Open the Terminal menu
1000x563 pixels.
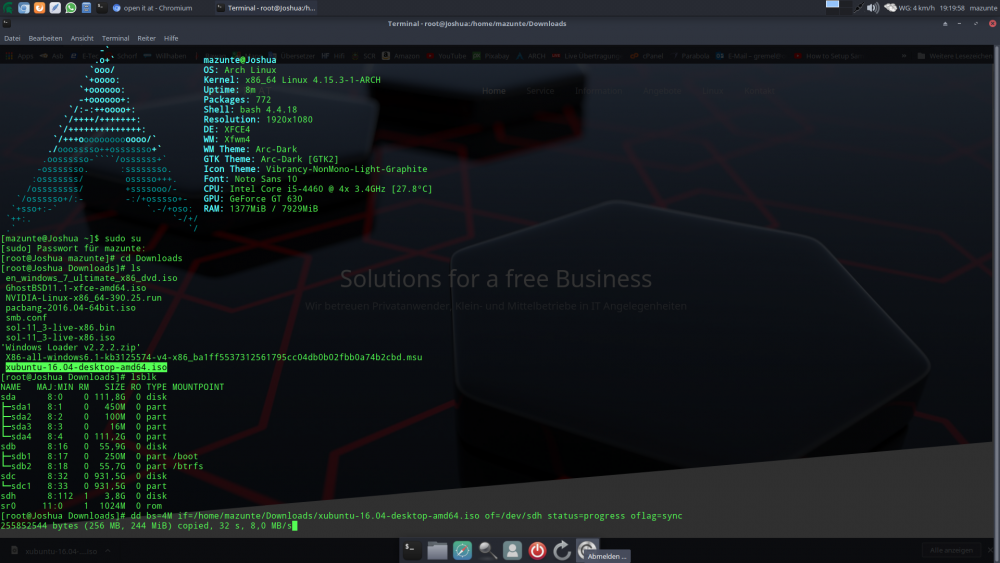click(x=115, y=38)
